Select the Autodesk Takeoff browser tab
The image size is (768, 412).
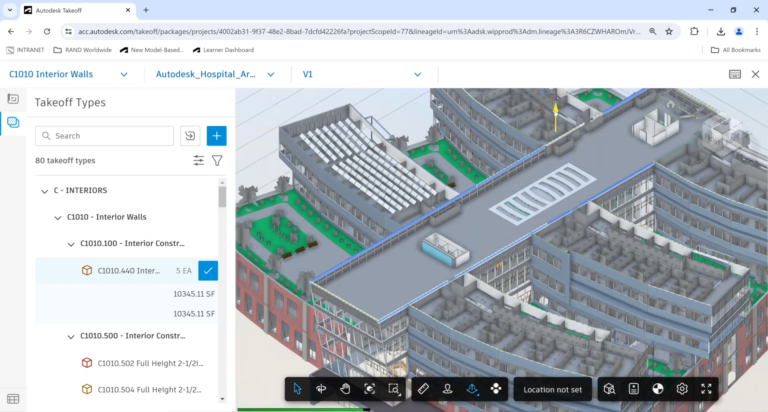pyautogui.click(x=78, y=10)
